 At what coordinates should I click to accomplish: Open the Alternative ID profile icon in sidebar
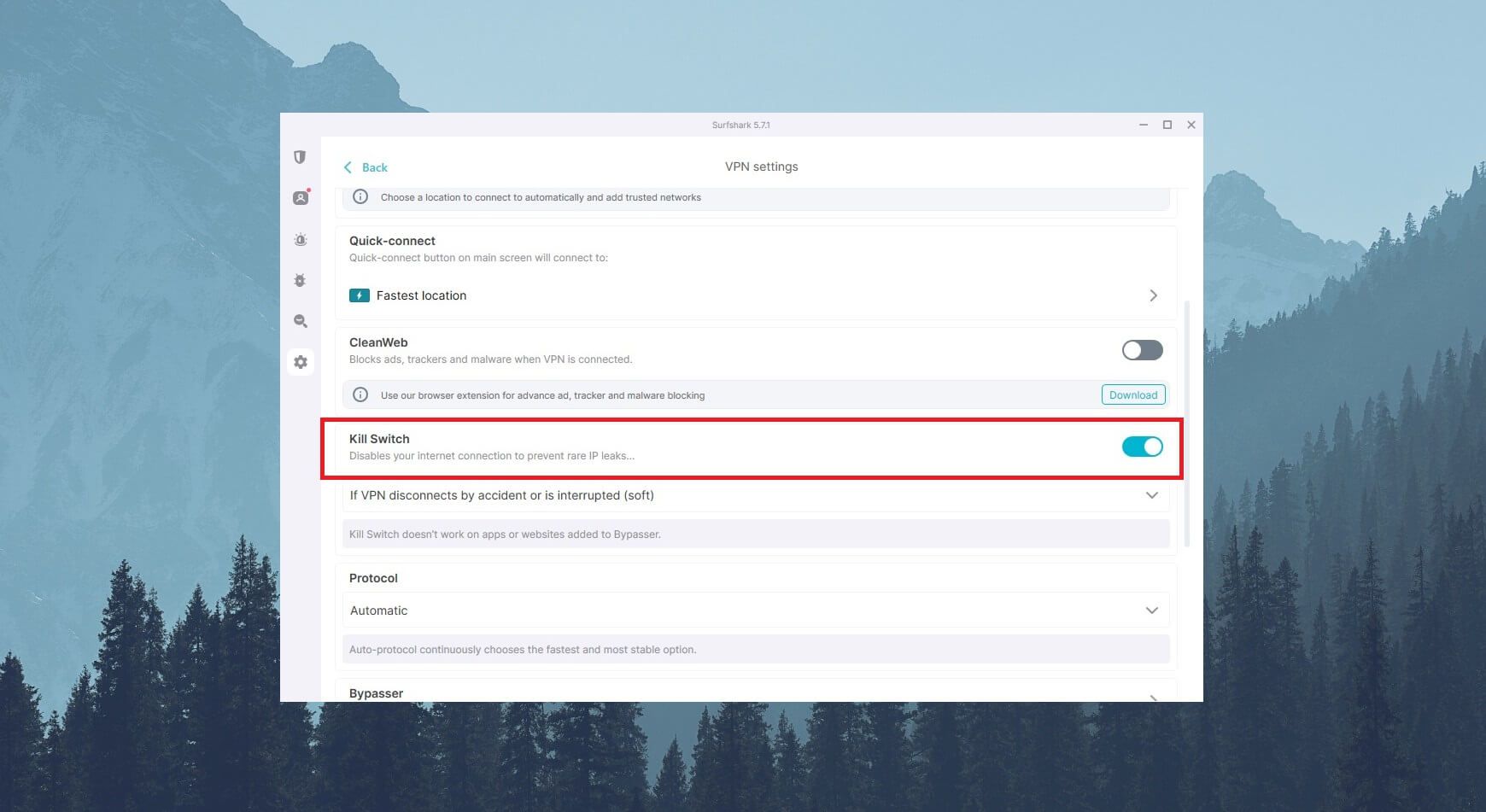(301, 197)
